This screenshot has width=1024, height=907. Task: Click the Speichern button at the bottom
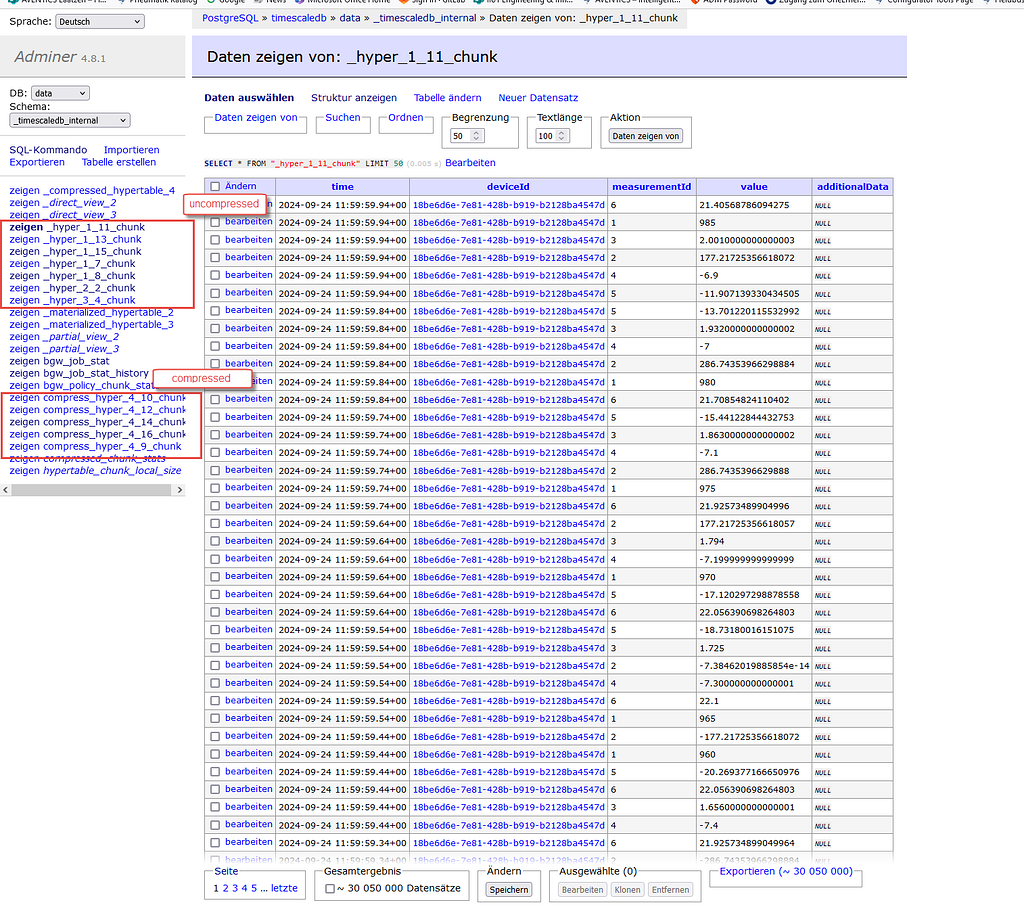pyautogui.click(x=508, y=889)
